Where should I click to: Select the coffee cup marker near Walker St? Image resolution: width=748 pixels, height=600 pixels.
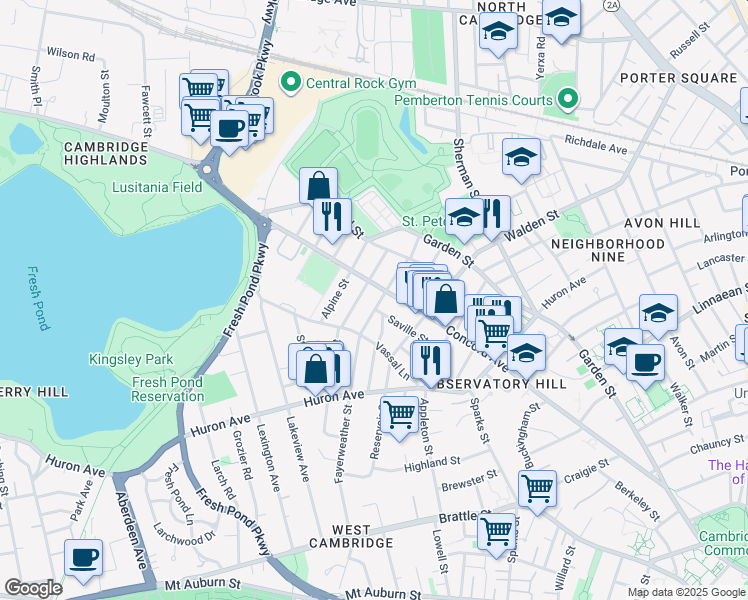pyautogui.click(x=645, y=365)
